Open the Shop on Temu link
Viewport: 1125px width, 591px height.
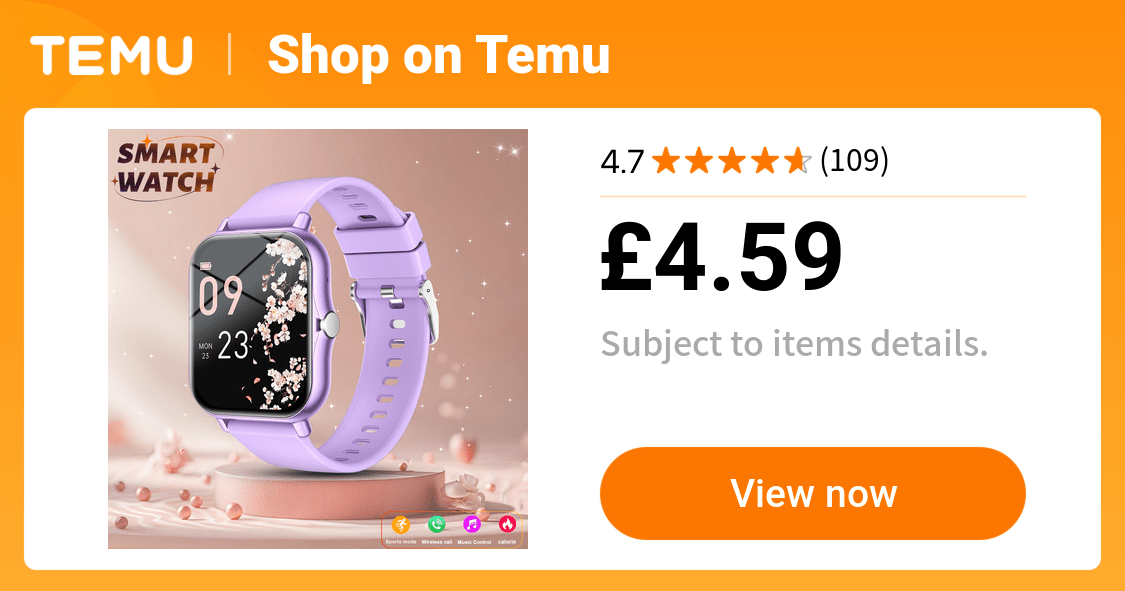438,55
